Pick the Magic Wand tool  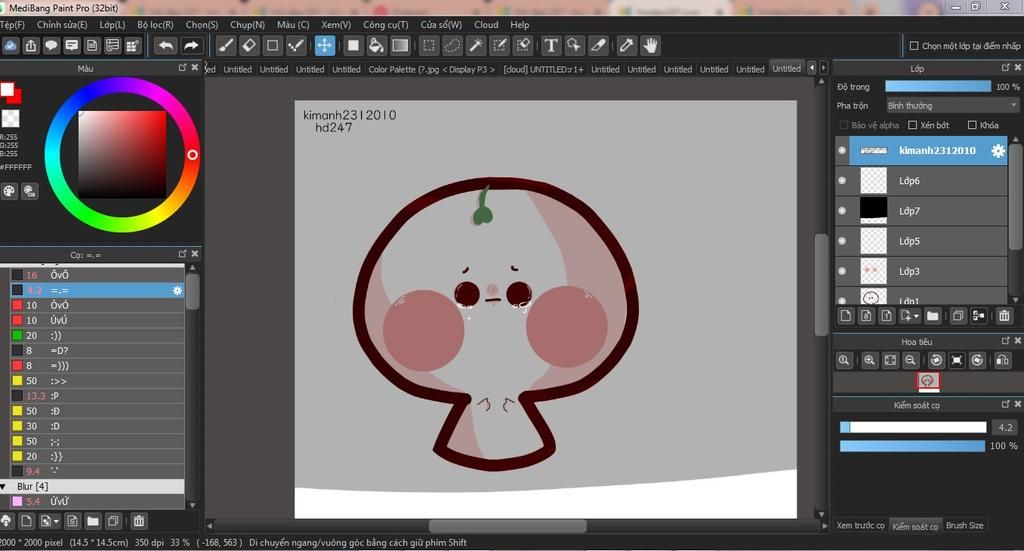pos(476,46)
